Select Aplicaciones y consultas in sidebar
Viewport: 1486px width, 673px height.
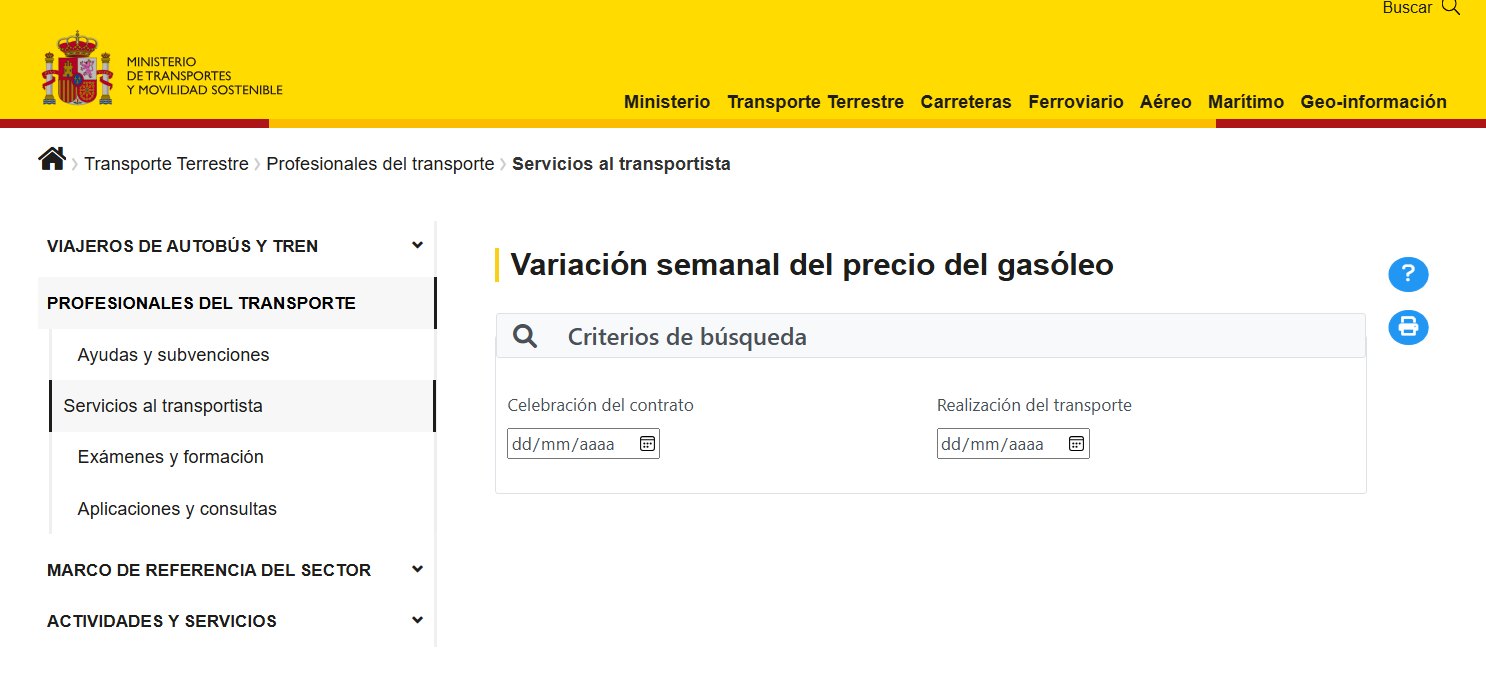[x=177, y=509]
